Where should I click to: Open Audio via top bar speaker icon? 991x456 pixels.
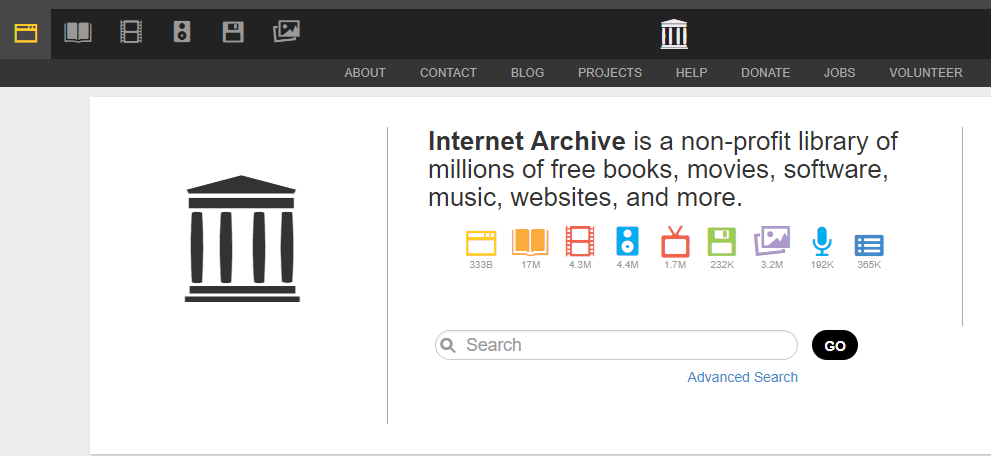click(181, 33)
